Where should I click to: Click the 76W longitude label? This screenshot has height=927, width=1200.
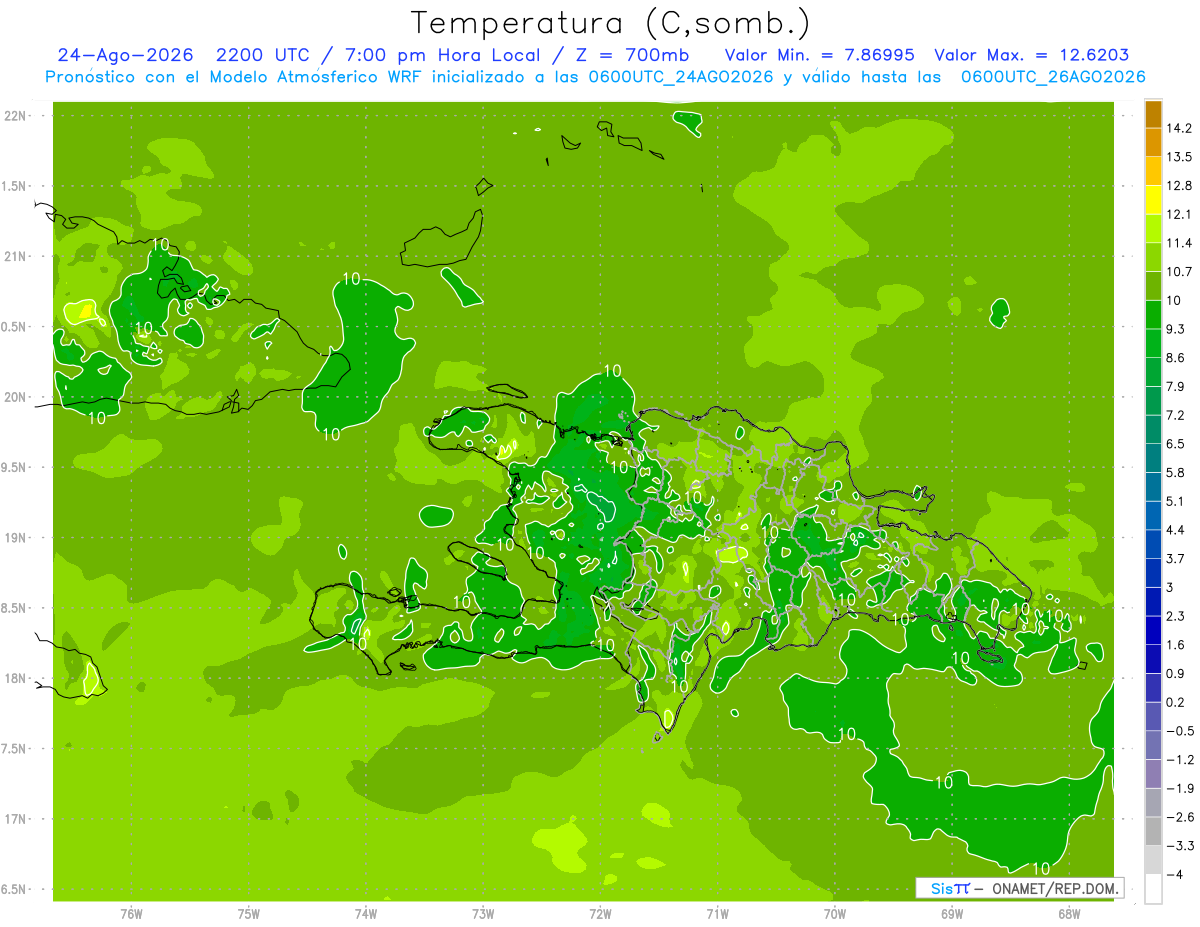point(131,914)
